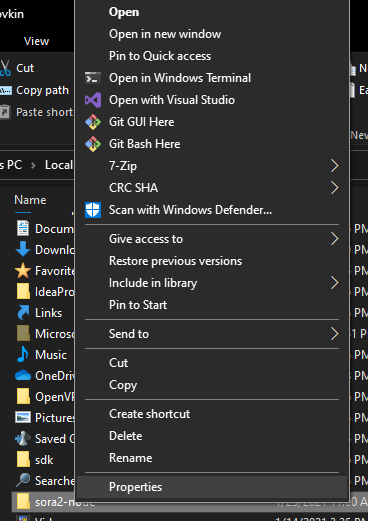Select the OneDrive cloud icon

coord(23,376)
